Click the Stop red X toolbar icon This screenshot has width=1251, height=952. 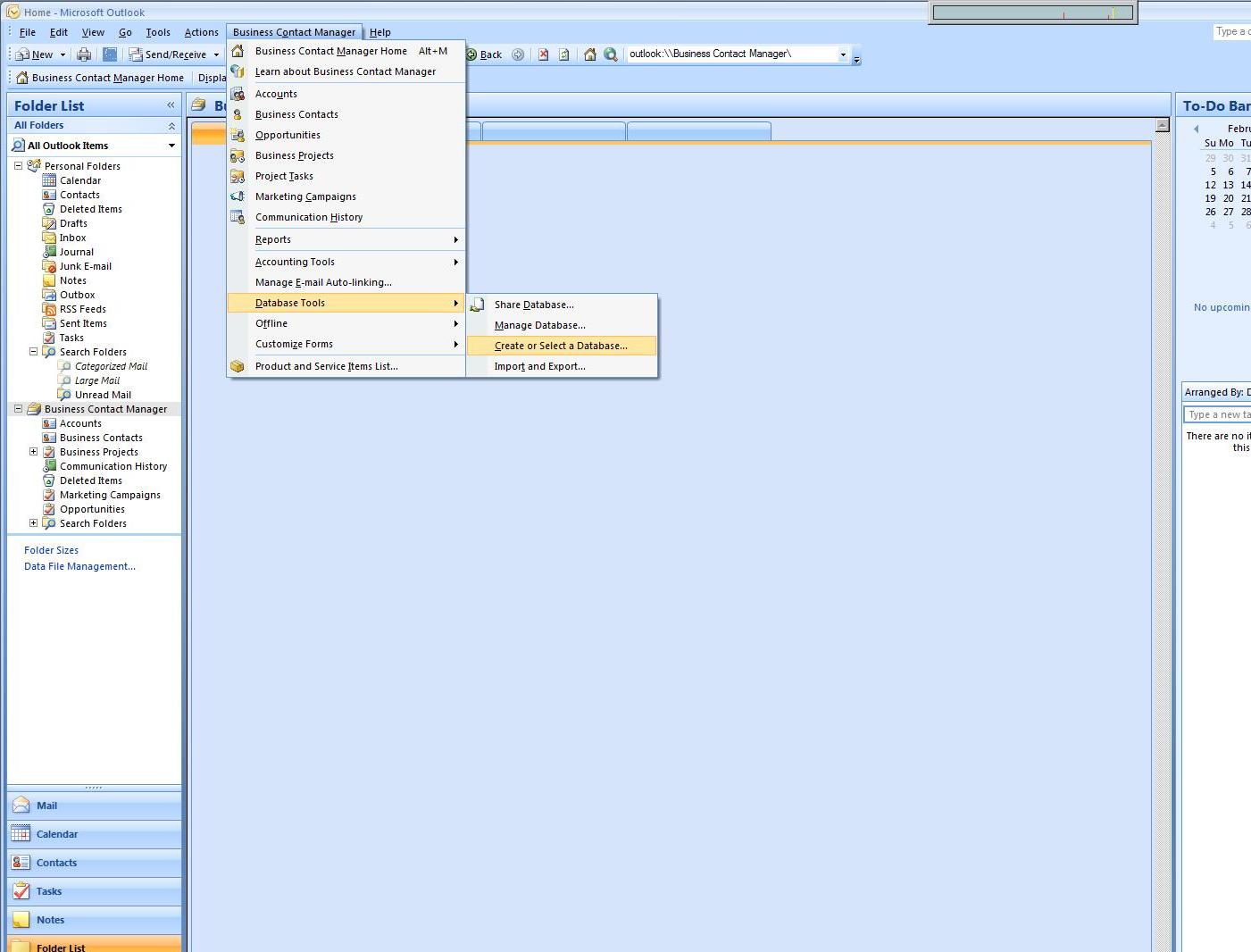click(543, 54)
